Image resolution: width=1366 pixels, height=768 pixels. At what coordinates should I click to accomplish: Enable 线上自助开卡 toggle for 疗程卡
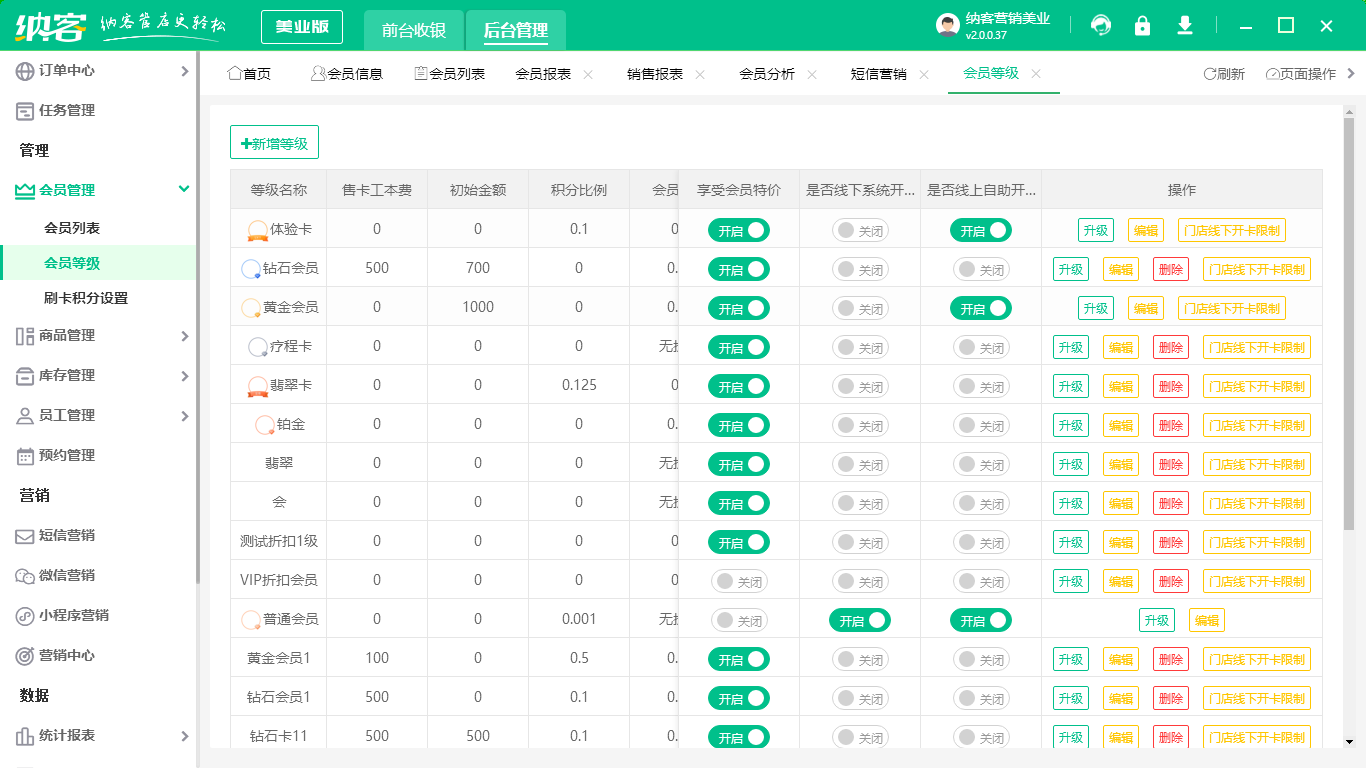[x=981, y=348]
